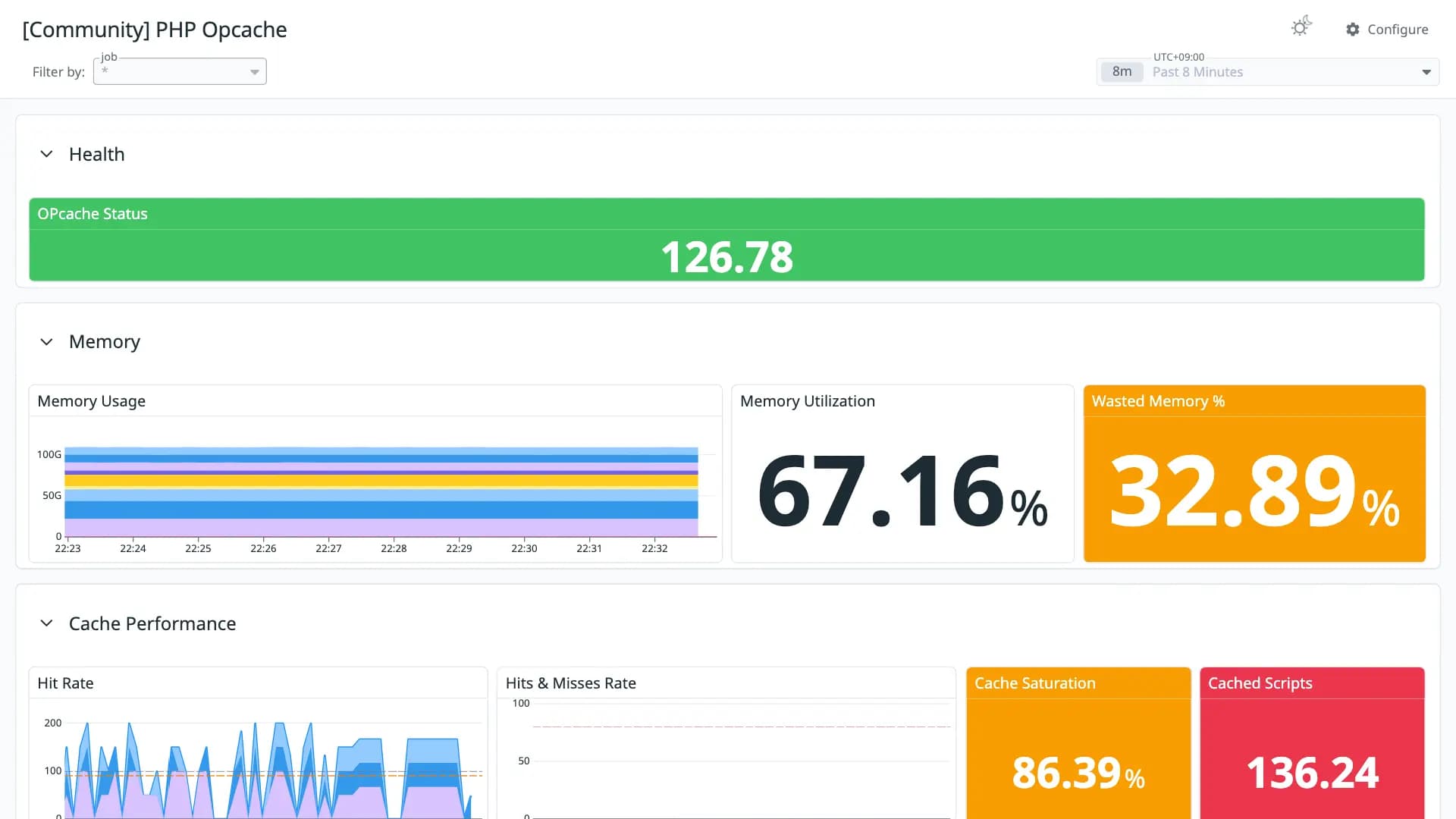Click the 32.89% wasted memory value
Viewport: 1456px width, 819px height.
(1254, 491)
